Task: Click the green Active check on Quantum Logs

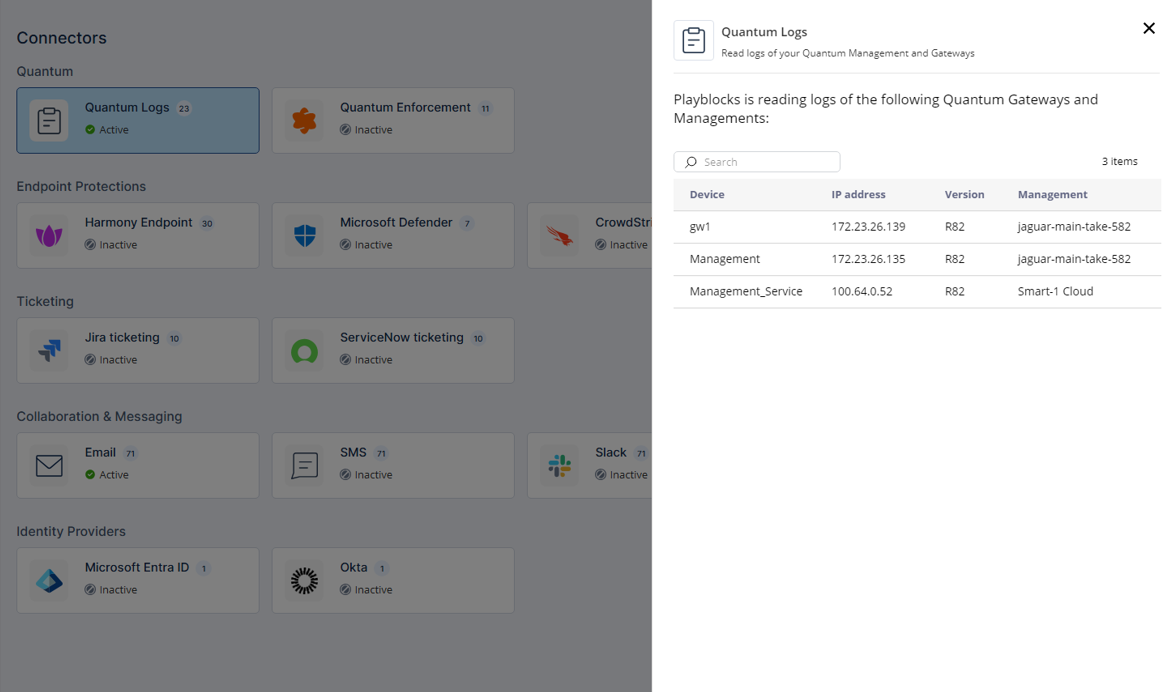Action: [90, 129]
